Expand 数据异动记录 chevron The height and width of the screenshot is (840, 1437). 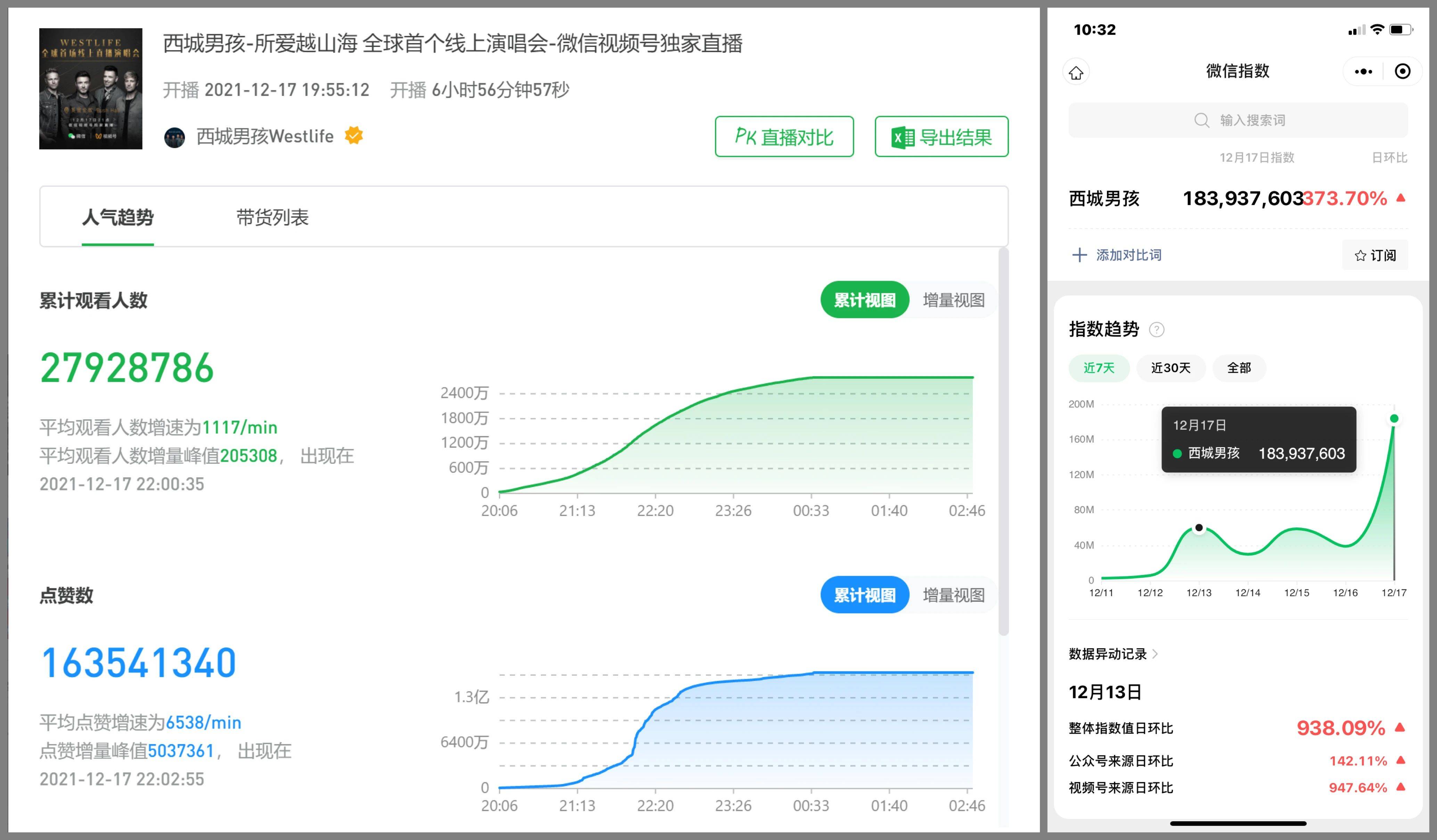[1155, 653]
